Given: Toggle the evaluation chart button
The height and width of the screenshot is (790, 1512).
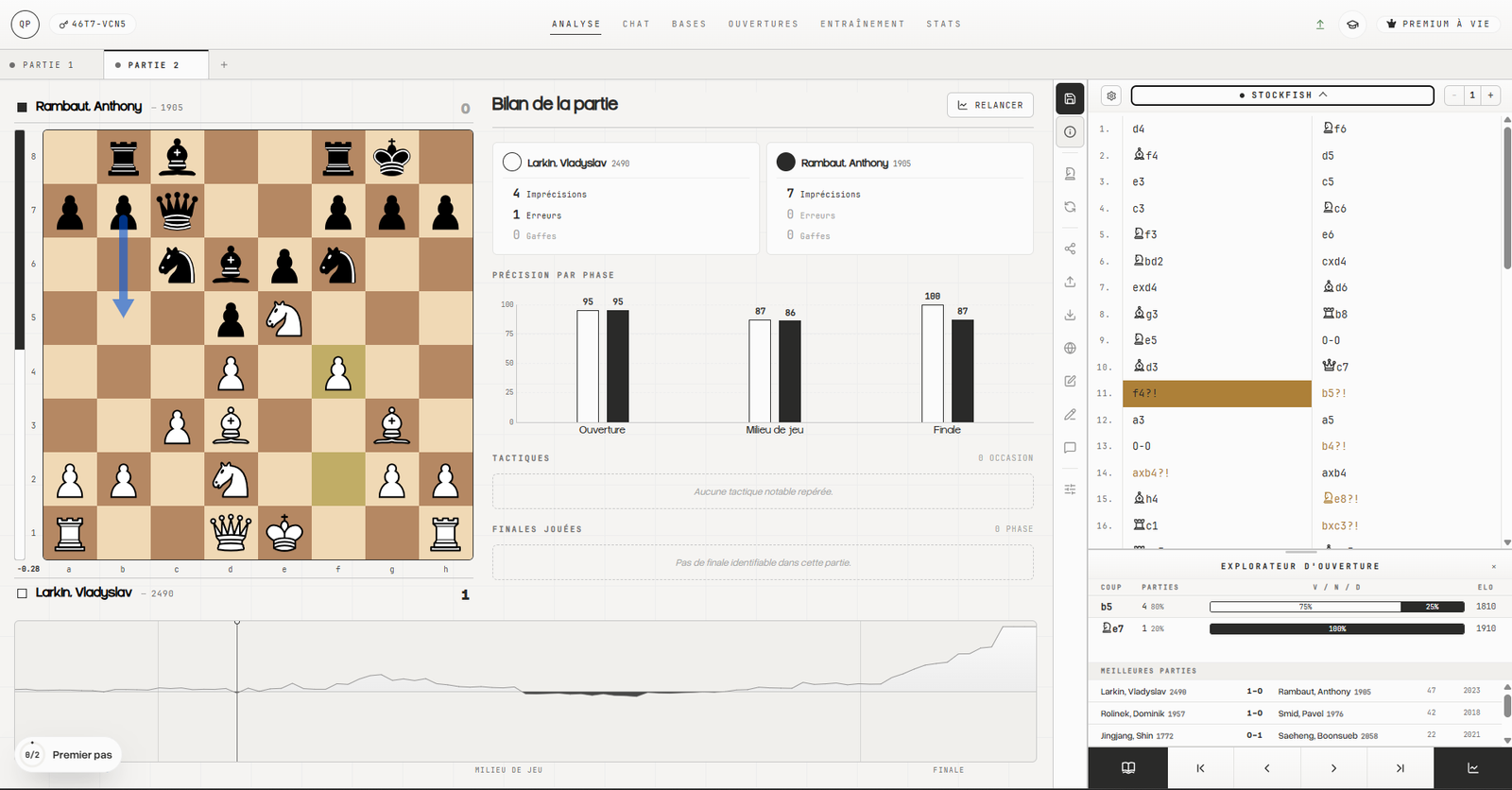Looking at the screenshot, I should [1472, 768].
